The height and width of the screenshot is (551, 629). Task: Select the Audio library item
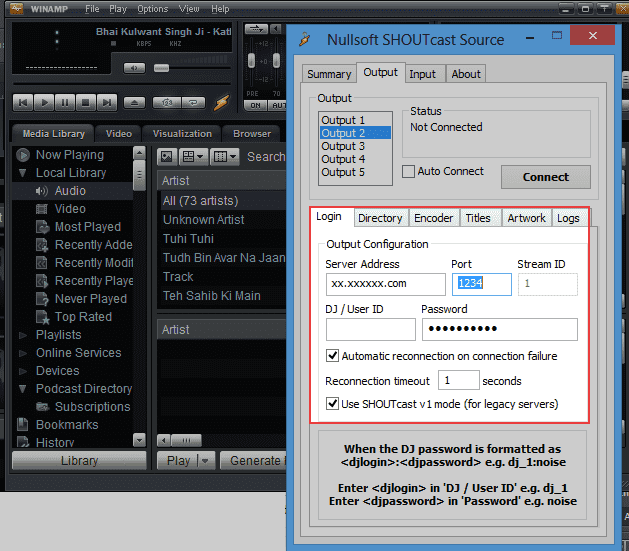click(70, 191)
